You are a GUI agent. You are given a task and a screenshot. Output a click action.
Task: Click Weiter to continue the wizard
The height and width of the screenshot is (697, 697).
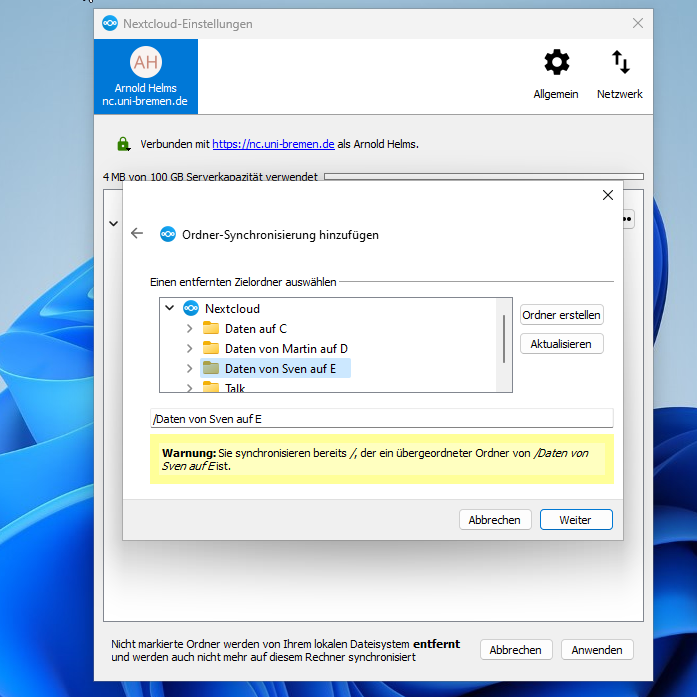(x=576, y=520)
